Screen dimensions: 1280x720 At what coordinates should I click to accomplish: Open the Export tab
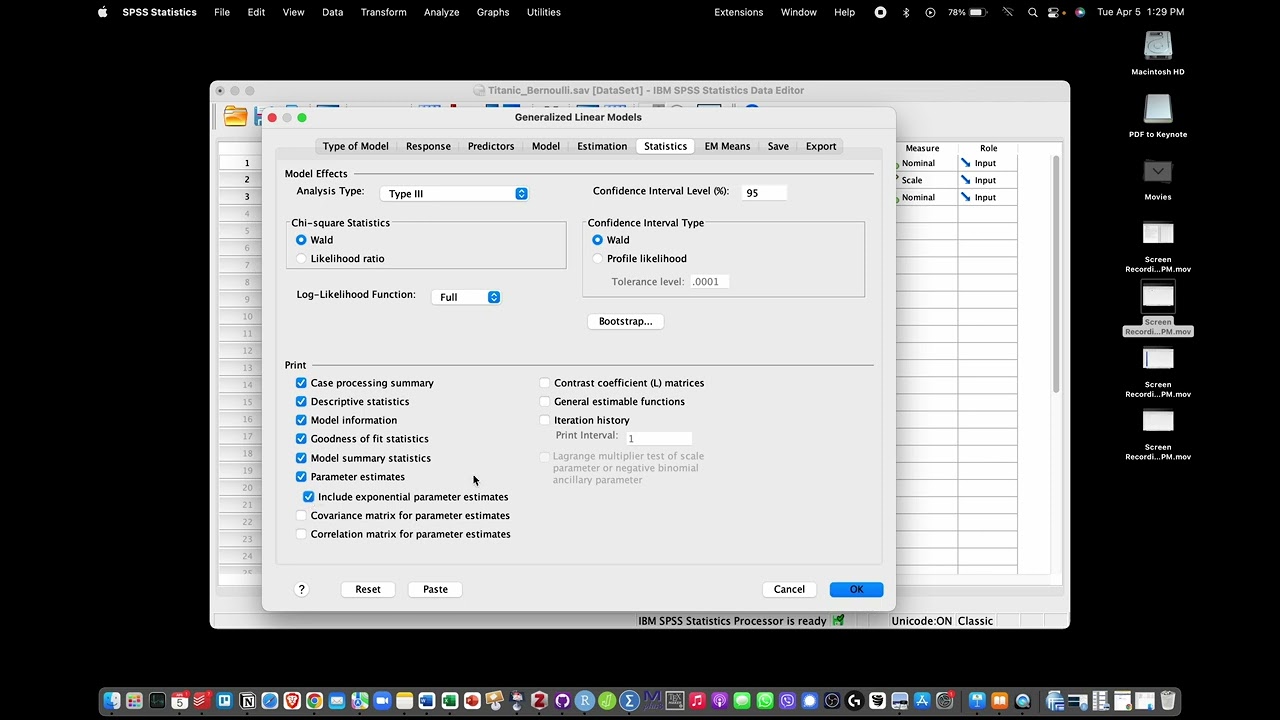pos(821,146)
